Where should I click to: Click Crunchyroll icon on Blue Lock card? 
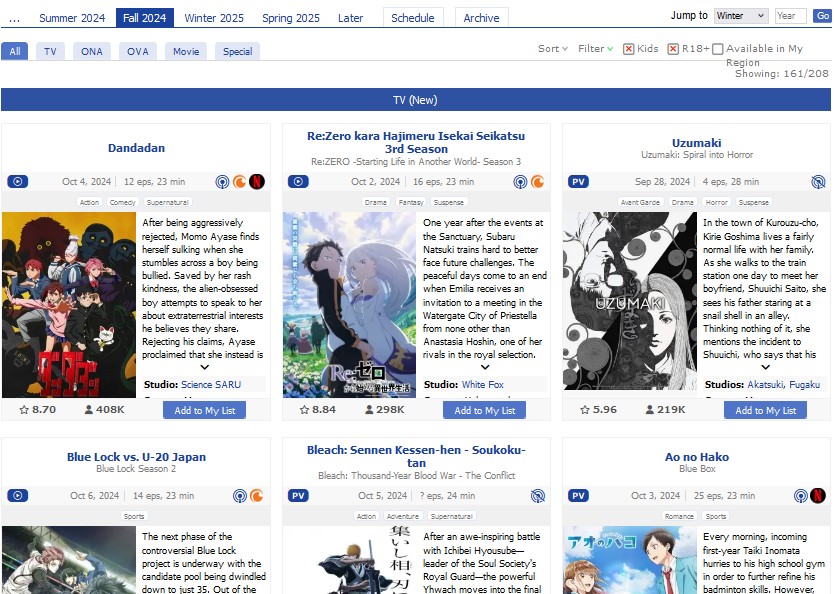257,496
